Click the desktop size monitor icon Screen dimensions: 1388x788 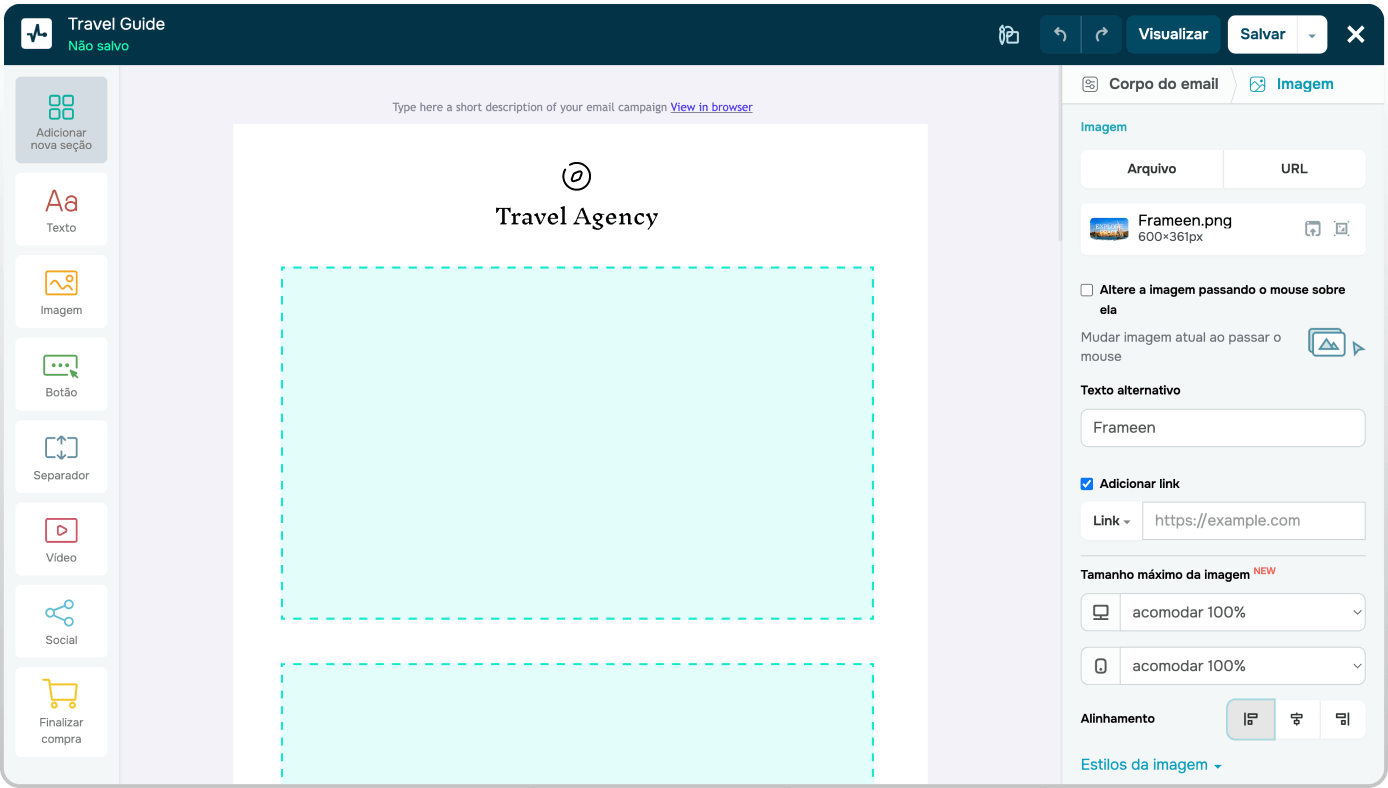pyautogui.click(x=1100, y=612)
